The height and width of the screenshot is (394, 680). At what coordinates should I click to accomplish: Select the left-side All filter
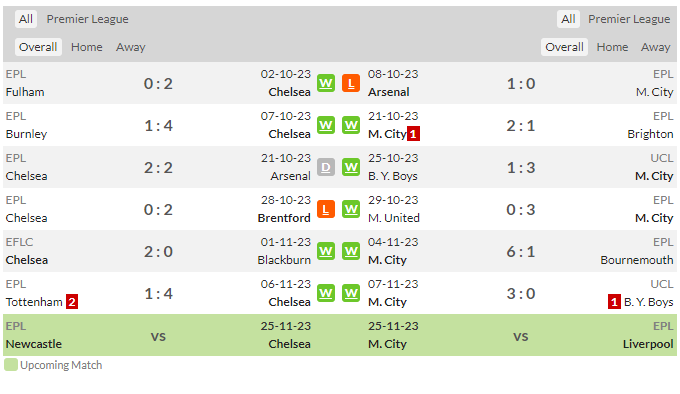point(26,19)
